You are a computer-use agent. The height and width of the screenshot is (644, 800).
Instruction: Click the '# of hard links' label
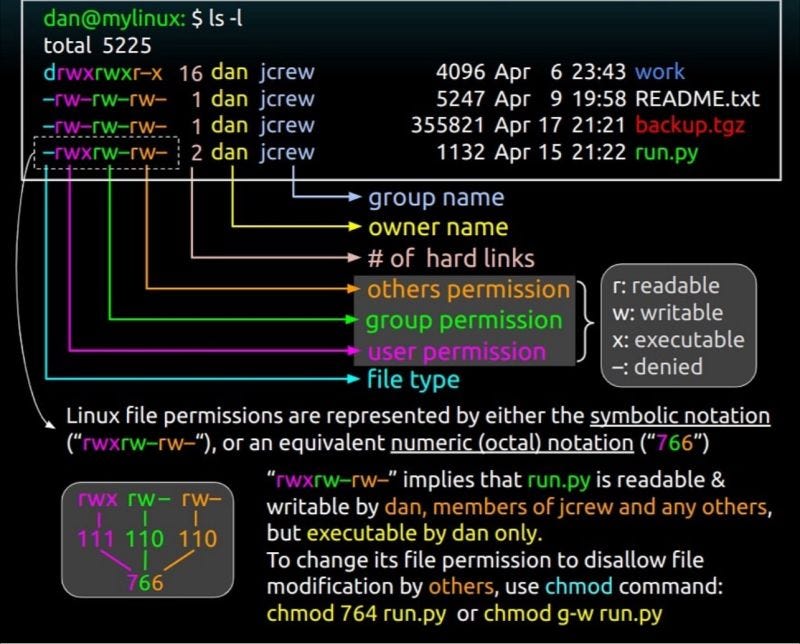(x=451, y=258)
